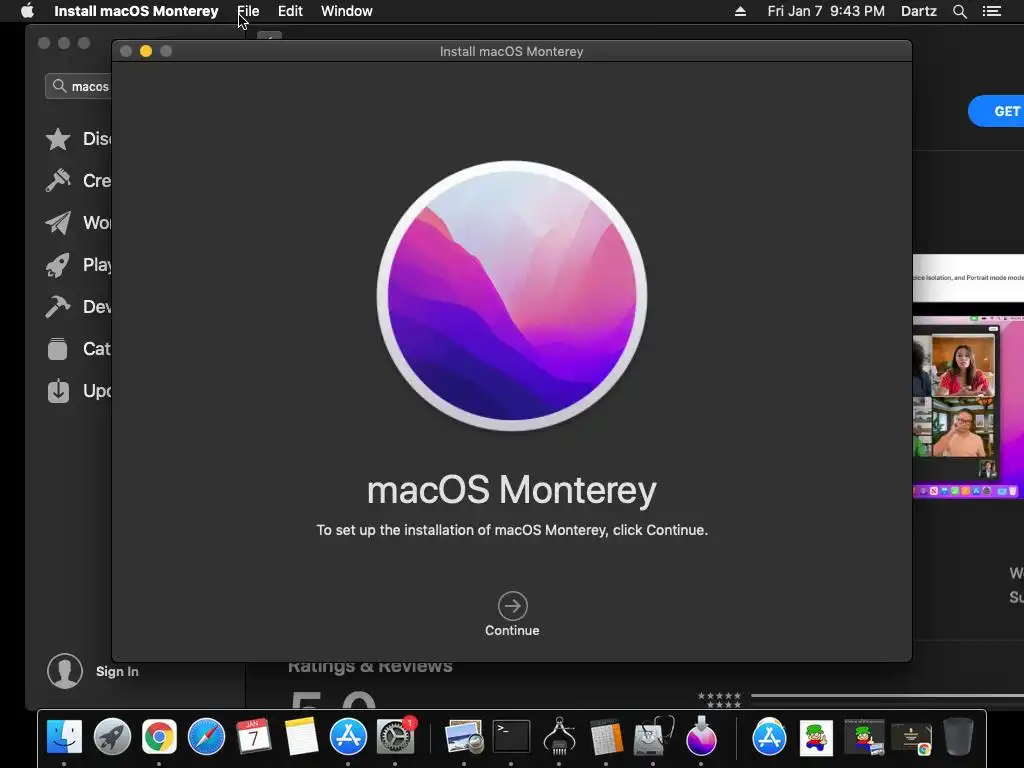Screen dimensions: 1024x768
Task: Open App Store icon next to Notes in Dock
Action: point(348,737)
